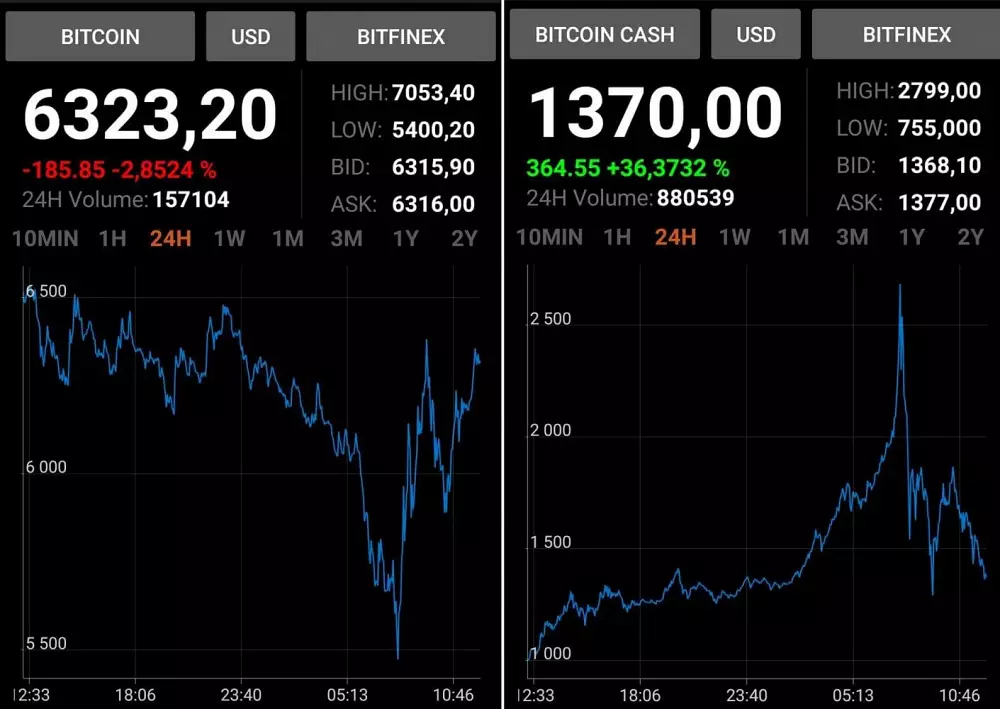The image size is (1000, 709).
Task: Open the USD selector on Bitcoin Cash panel
Action: (756, 33)
